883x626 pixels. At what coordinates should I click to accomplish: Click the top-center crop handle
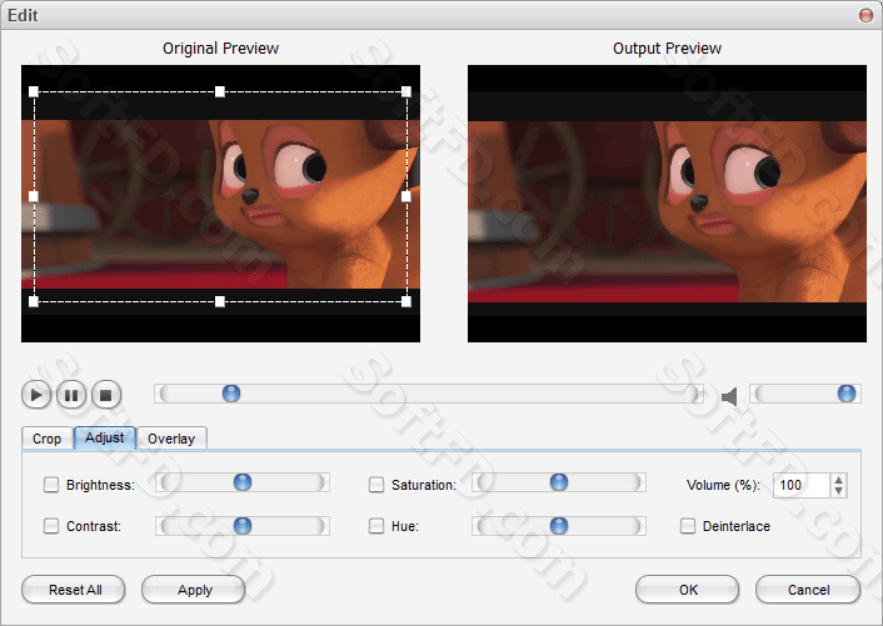coord(220,92)
